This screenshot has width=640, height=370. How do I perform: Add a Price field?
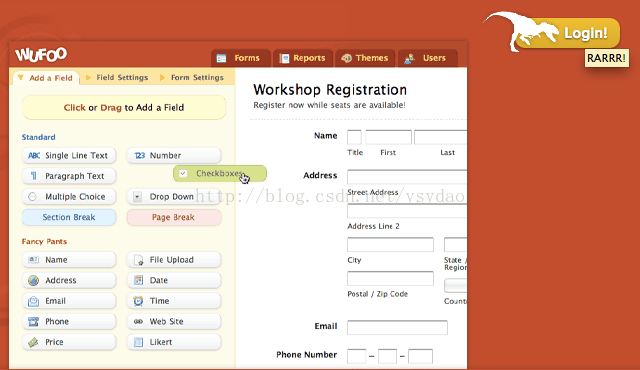69,342
